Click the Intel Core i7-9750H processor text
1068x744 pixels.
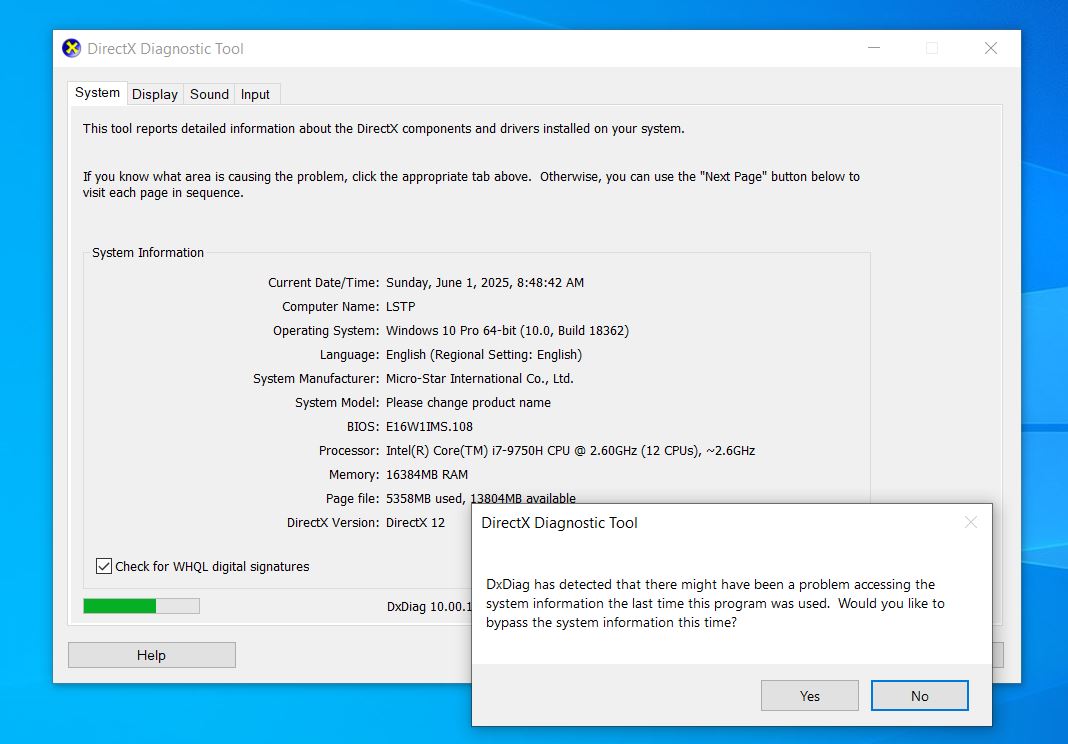(x=570, y=450)
